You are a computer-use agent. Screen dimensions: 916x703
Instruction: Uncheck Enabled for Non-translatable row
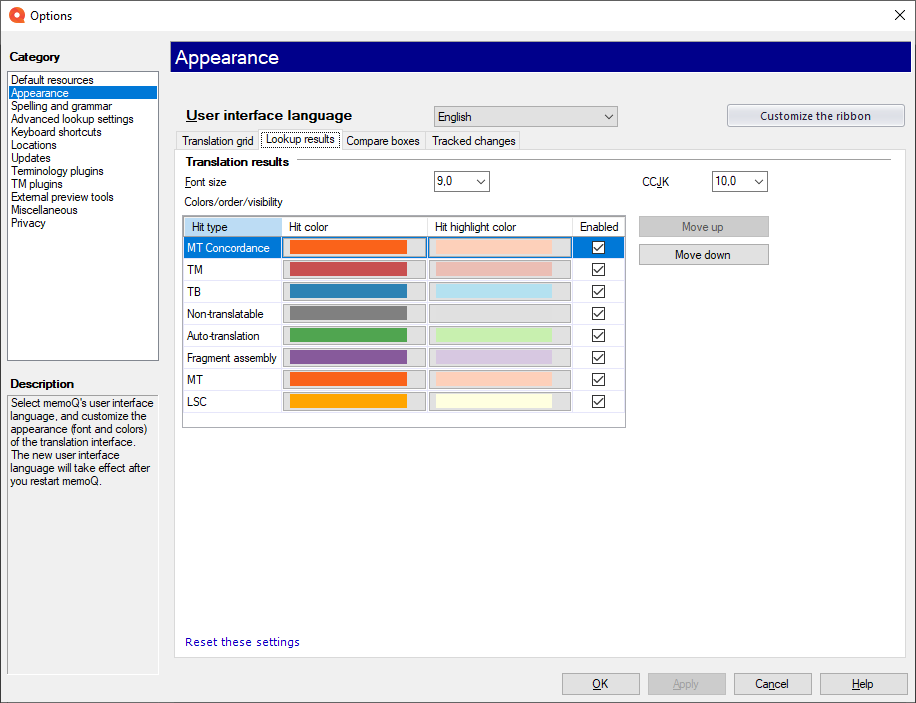click(598, 314)
